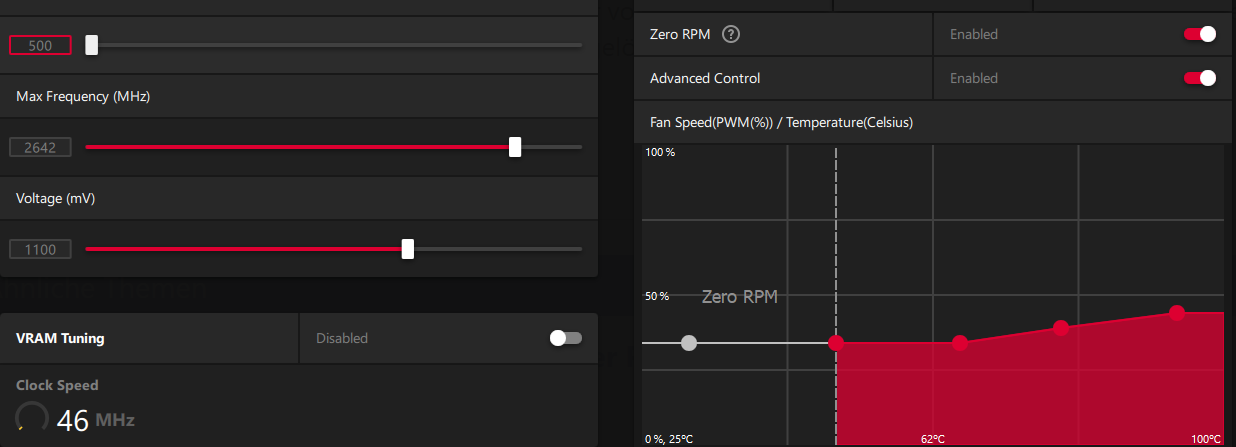Click the Voltage slider handle

(408, 249)
